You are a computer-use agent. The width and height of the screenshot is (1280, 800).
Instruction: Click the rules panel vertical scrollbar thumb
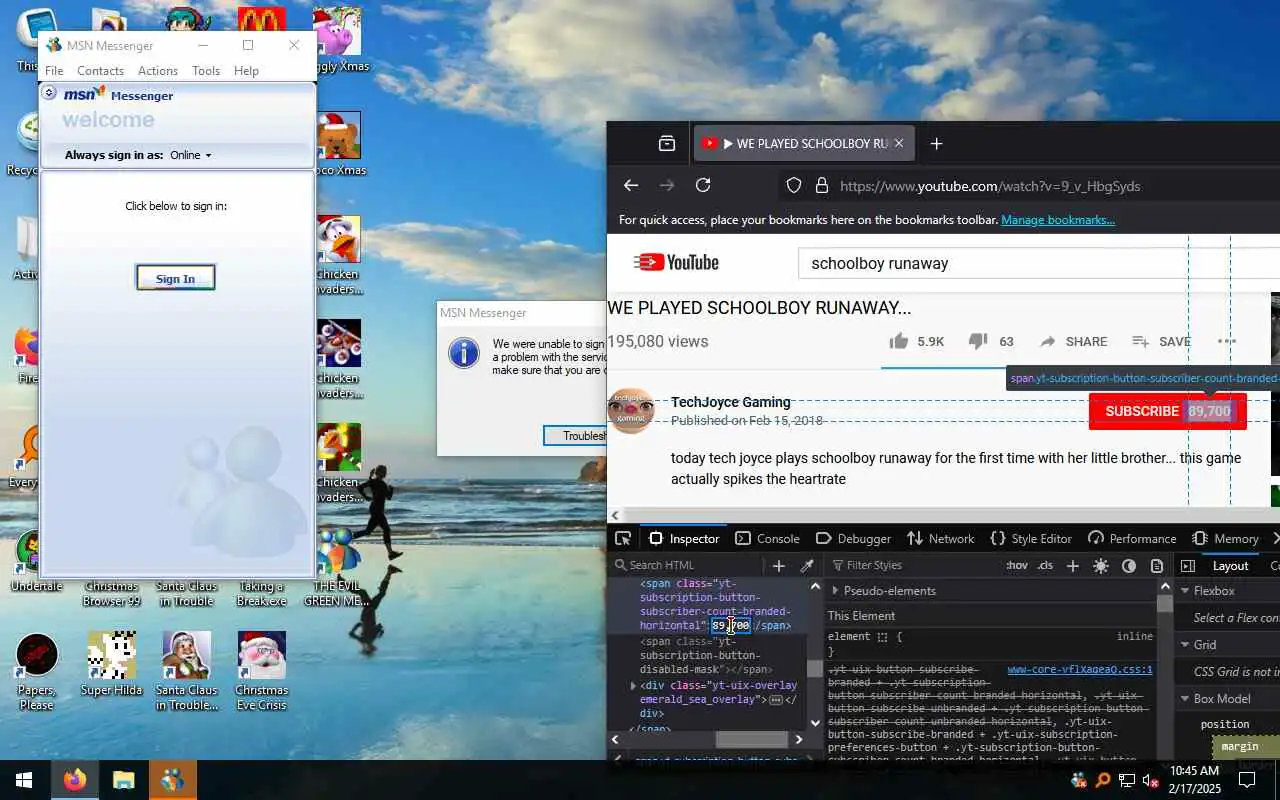pos(1165,603)
